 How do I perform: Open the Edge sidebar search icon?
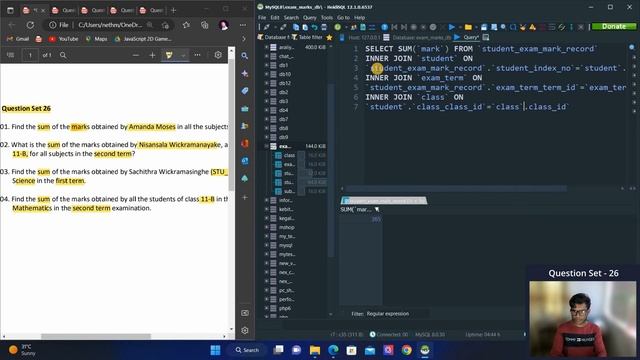coord(244,56)
